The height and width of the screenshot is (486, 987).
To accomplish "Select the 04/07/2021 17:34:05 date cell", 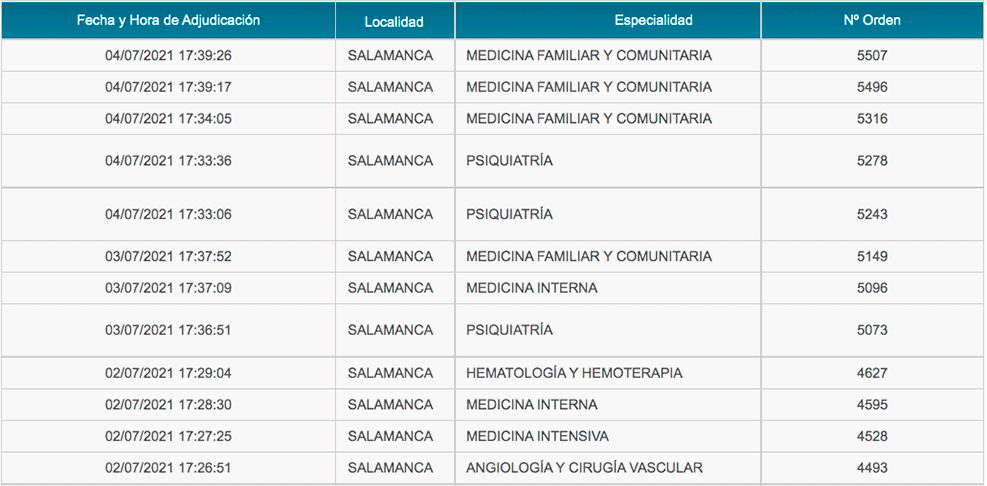I will (x=168, y=118).
